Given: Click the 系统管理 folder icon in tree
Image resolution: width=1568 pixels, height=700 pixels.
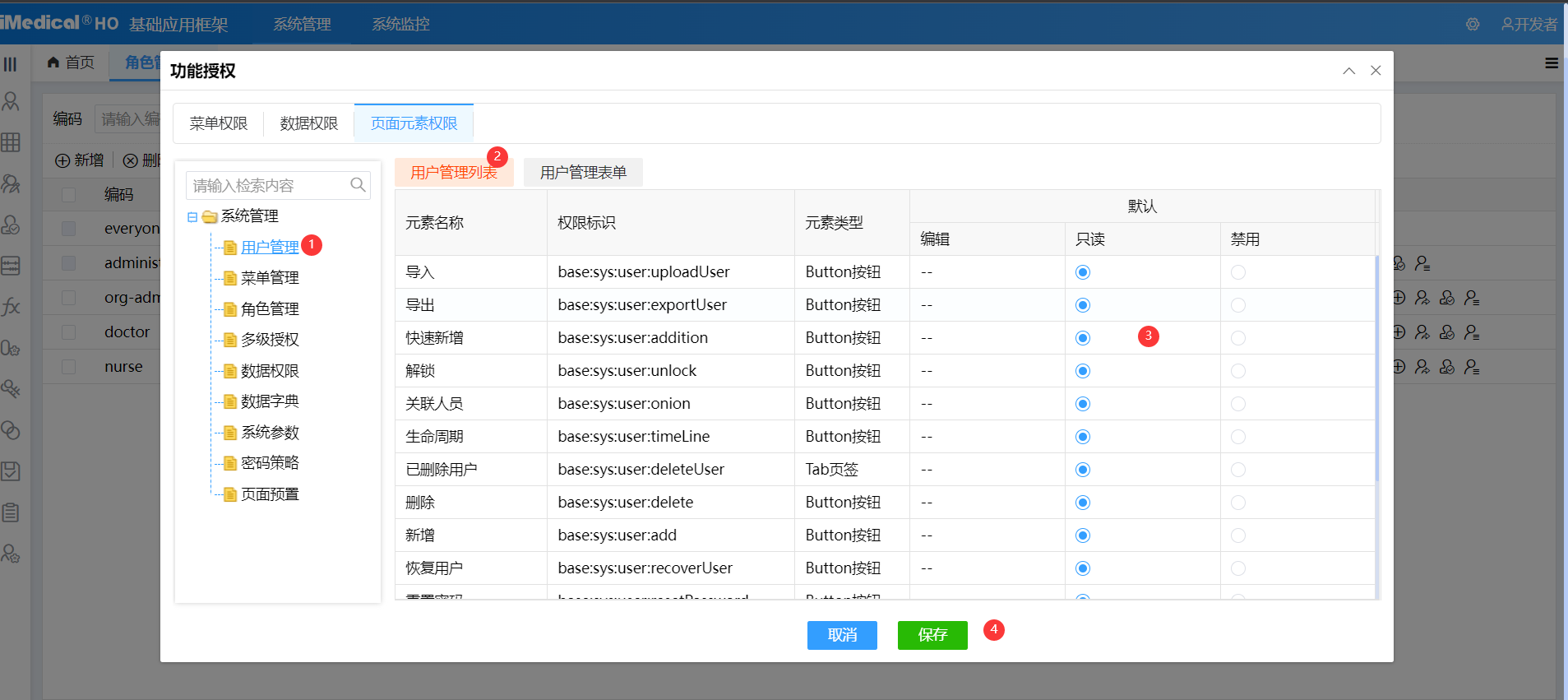Looking at the screenshot, I should tap(210, 216).
